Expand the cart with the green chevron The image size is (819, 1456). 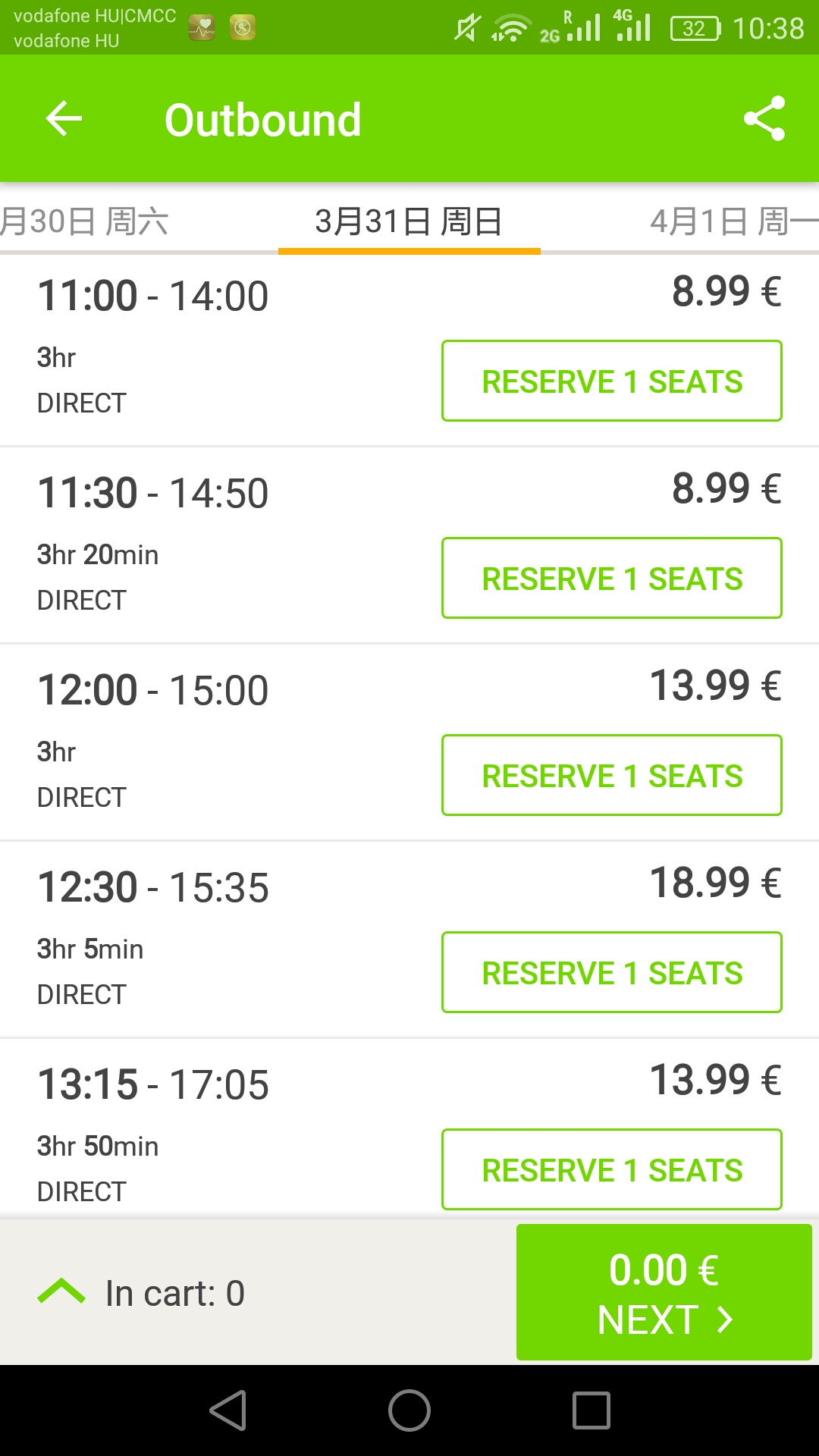tap(61, 1291)
